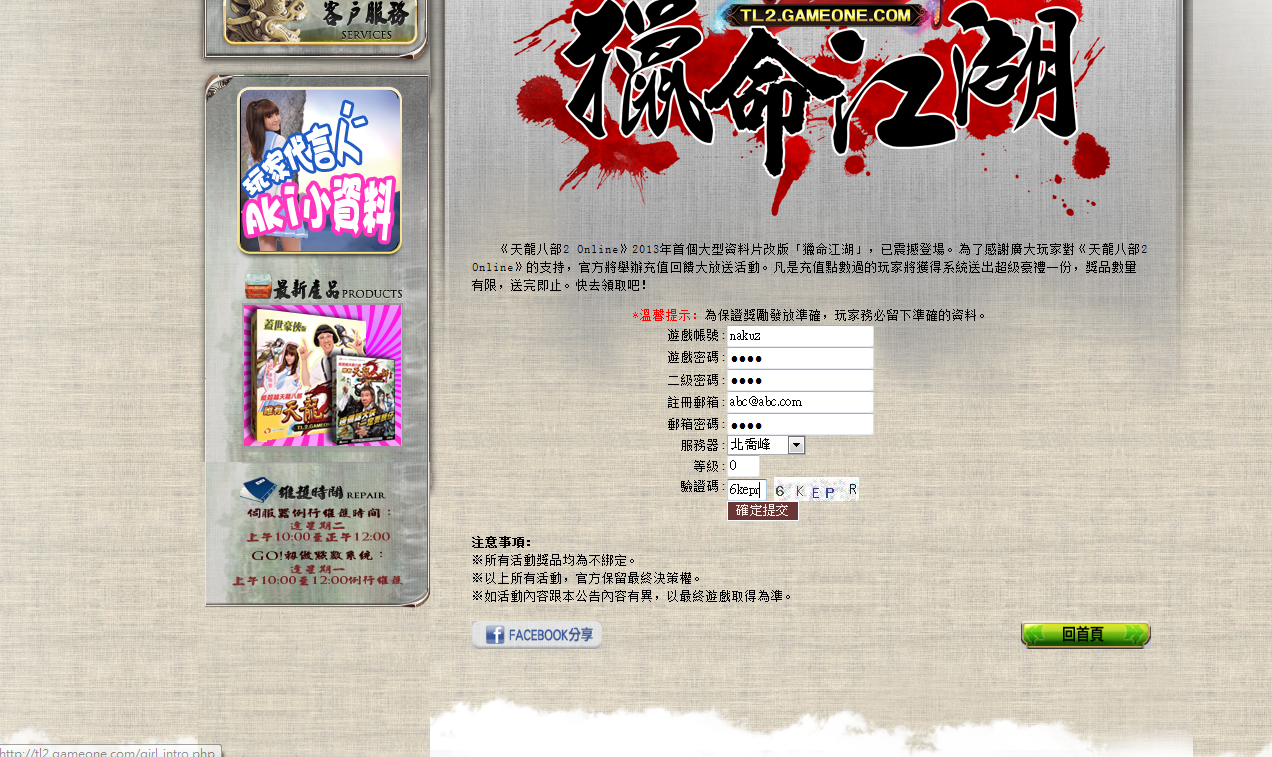Select the 二級密碼 secondary password field
This screenshot has width=1272, height=757.
pyautogui.click(x=800, y=380)
